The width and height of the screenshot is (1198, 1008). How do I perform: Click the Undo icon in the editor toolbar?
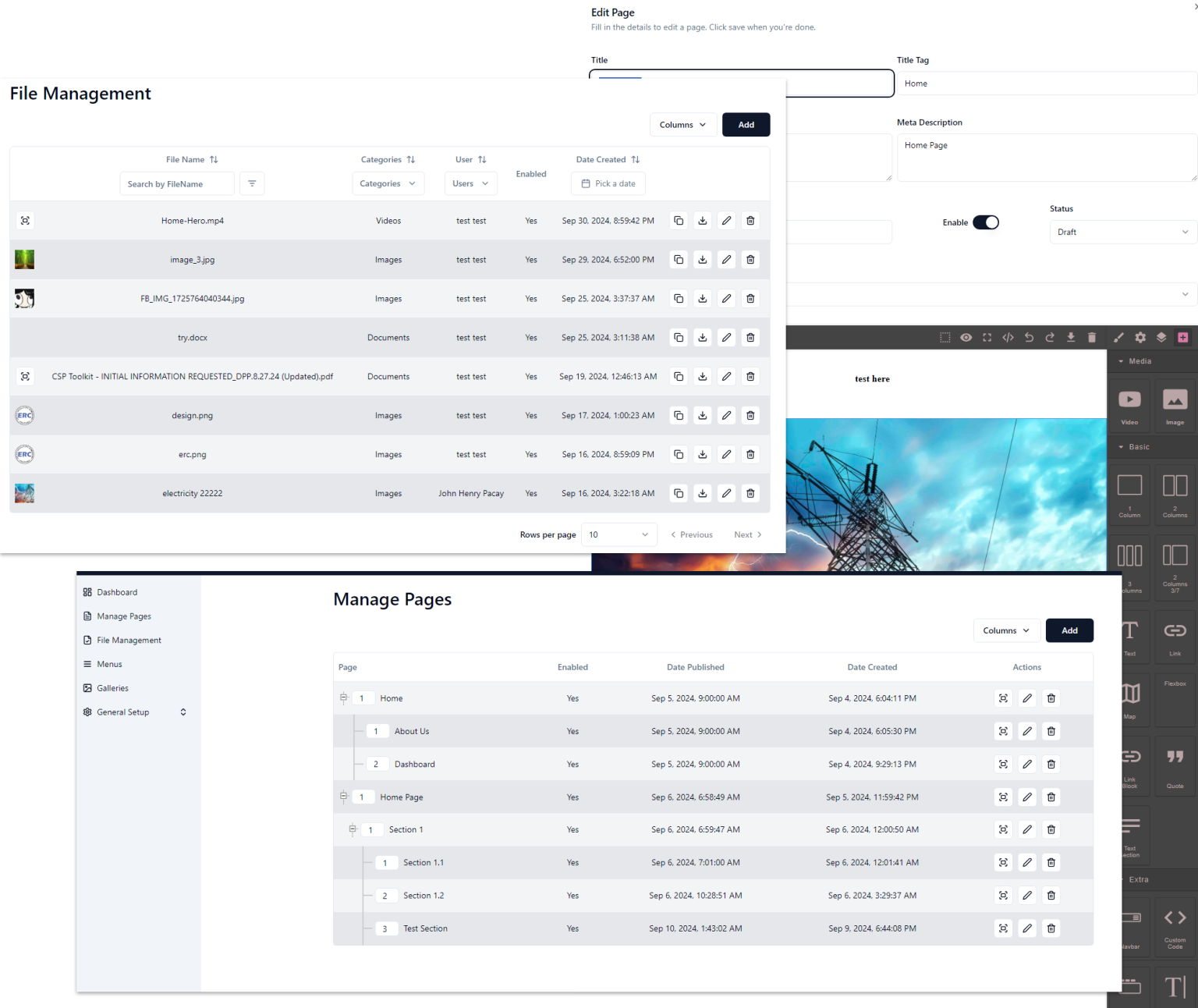pos(1029,337)
